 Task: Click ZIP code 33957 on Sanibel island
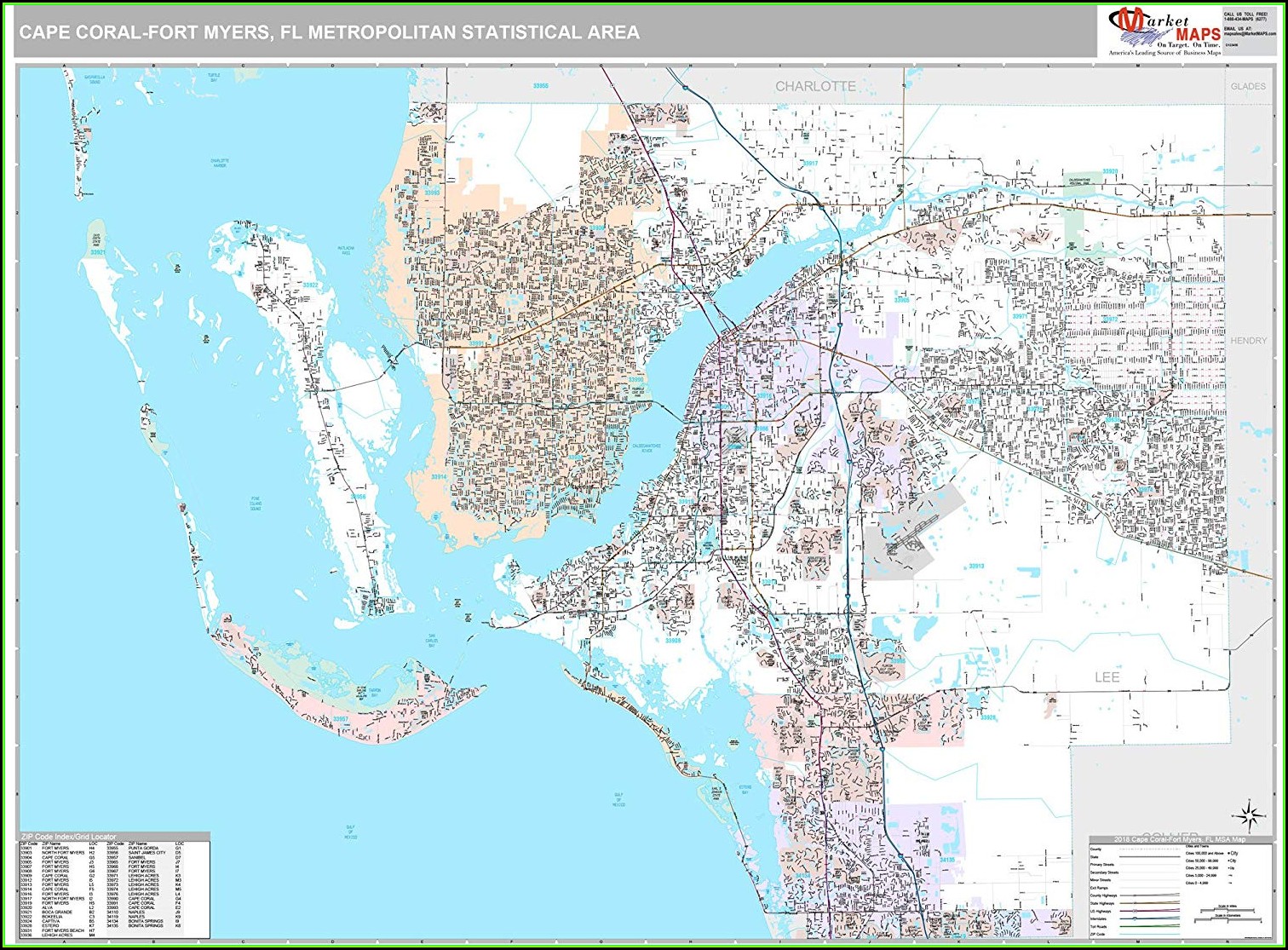point(341,719)
